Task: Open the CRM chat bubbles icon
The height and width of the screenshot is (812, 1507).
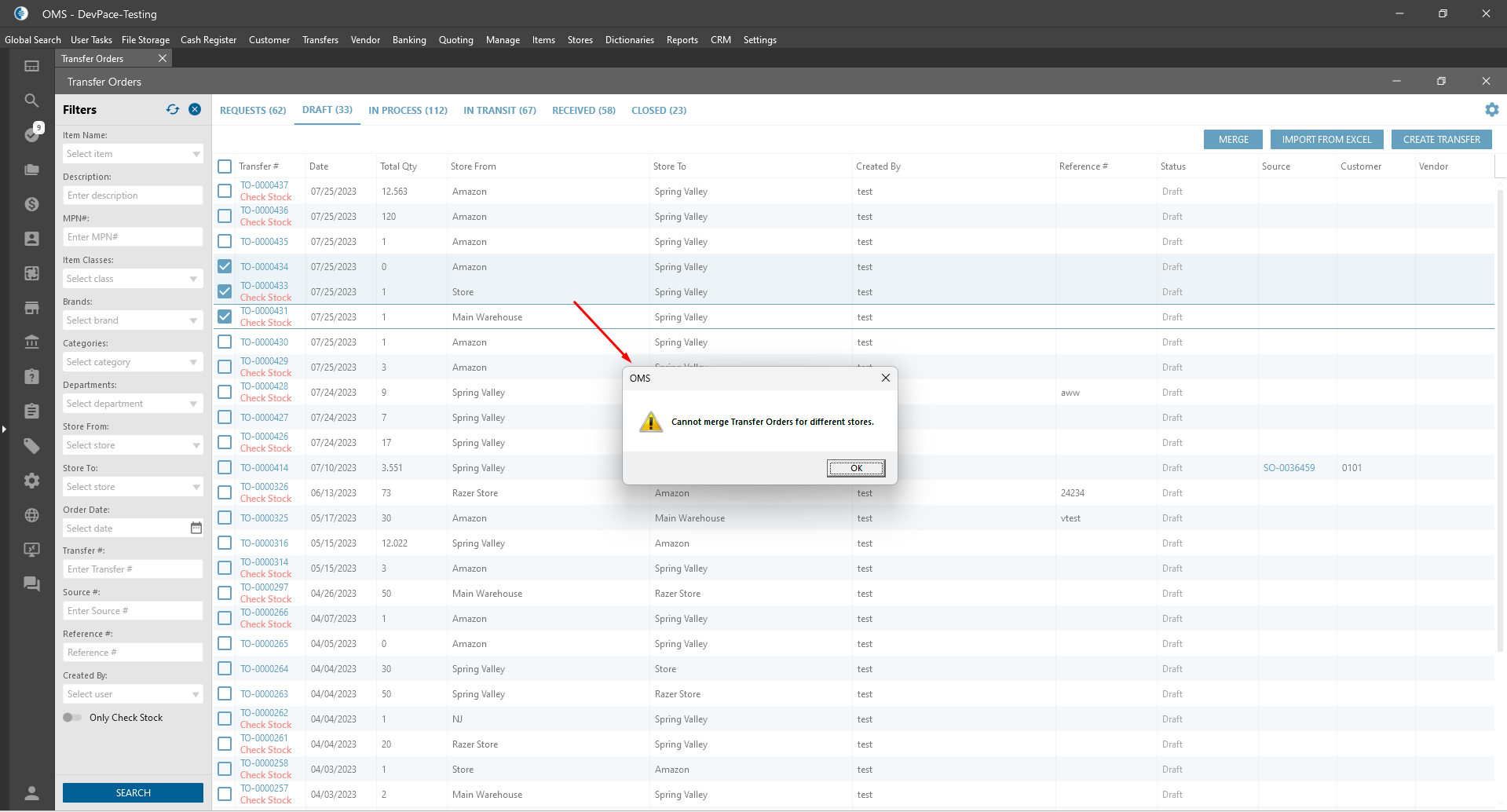Action: coord(31,584)
